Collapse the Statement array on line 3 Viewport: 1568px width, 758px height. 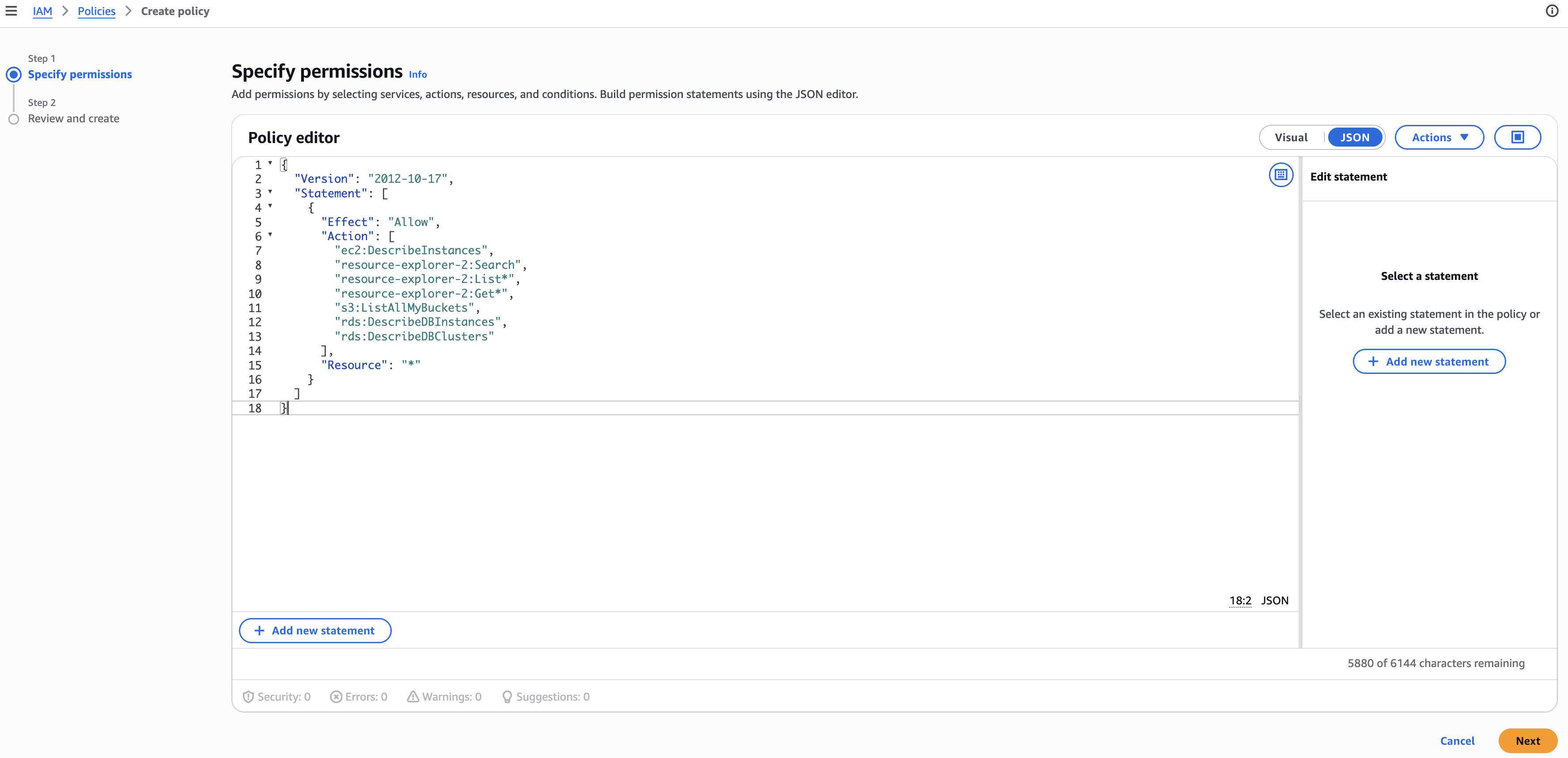pyautogui.click(x=270, y=191)
